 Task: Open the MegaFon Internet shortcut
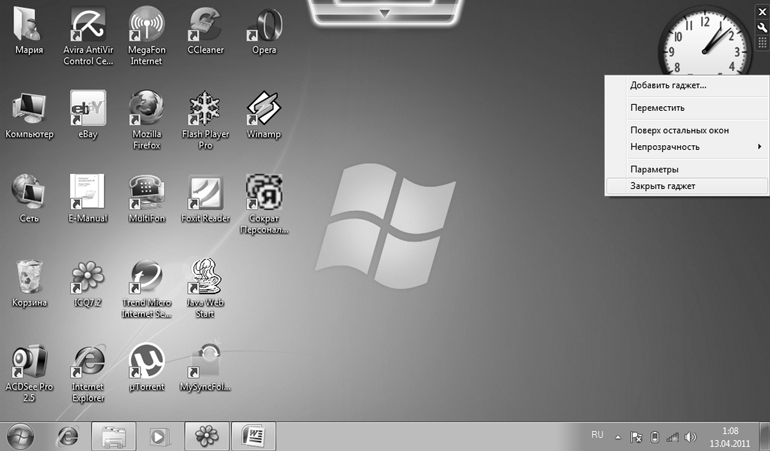[146, 35]
